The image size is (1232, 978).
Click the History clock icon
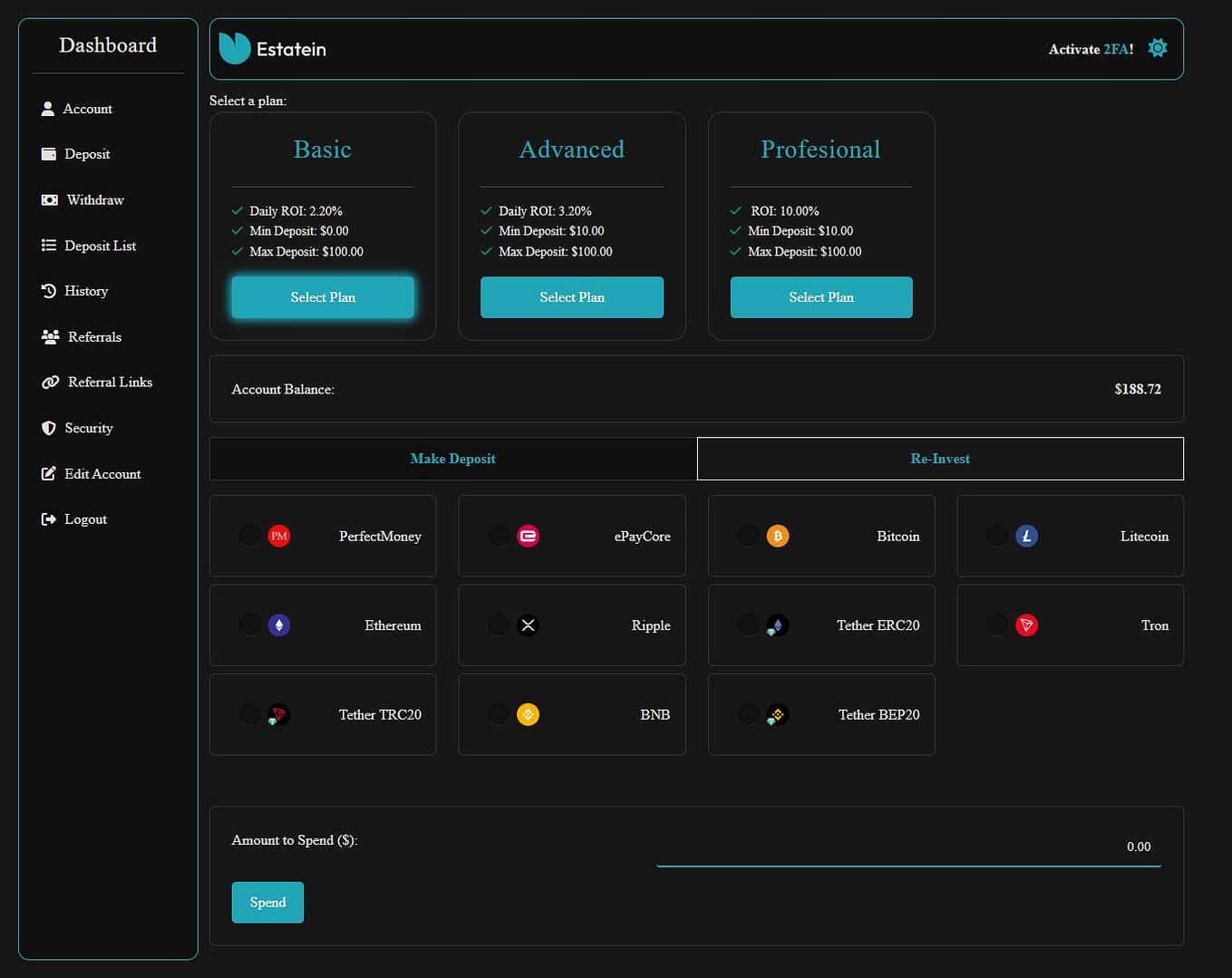[x=49, y=291]
